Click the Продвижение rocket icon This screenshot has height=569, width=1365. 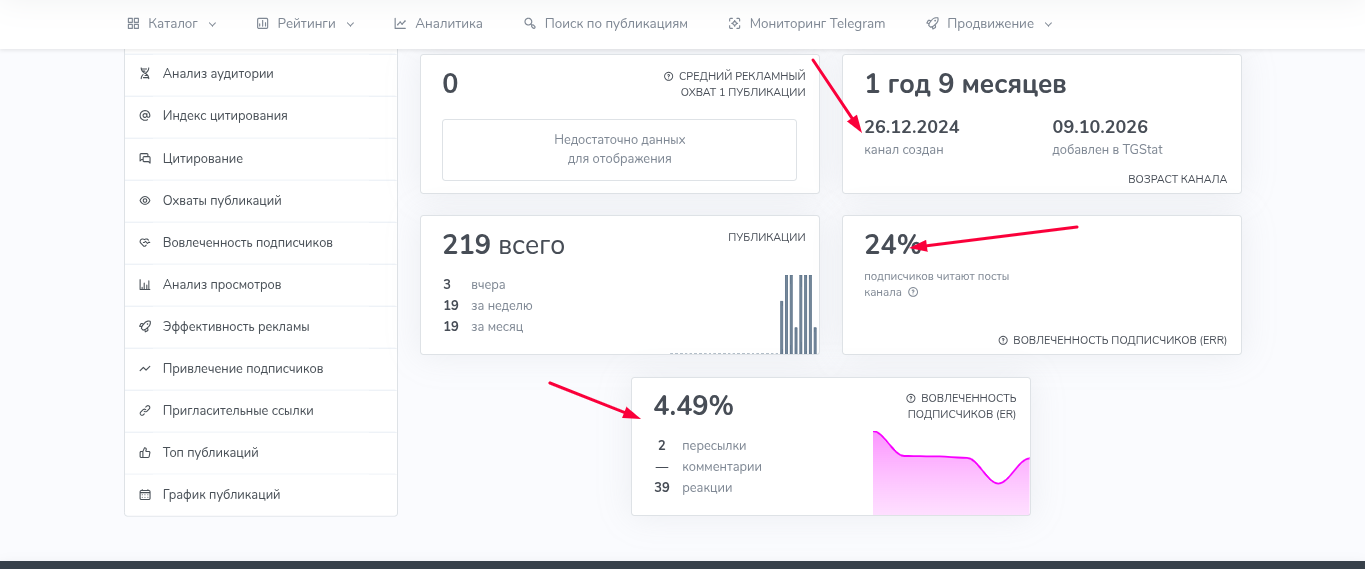click(x=932, y=24)
